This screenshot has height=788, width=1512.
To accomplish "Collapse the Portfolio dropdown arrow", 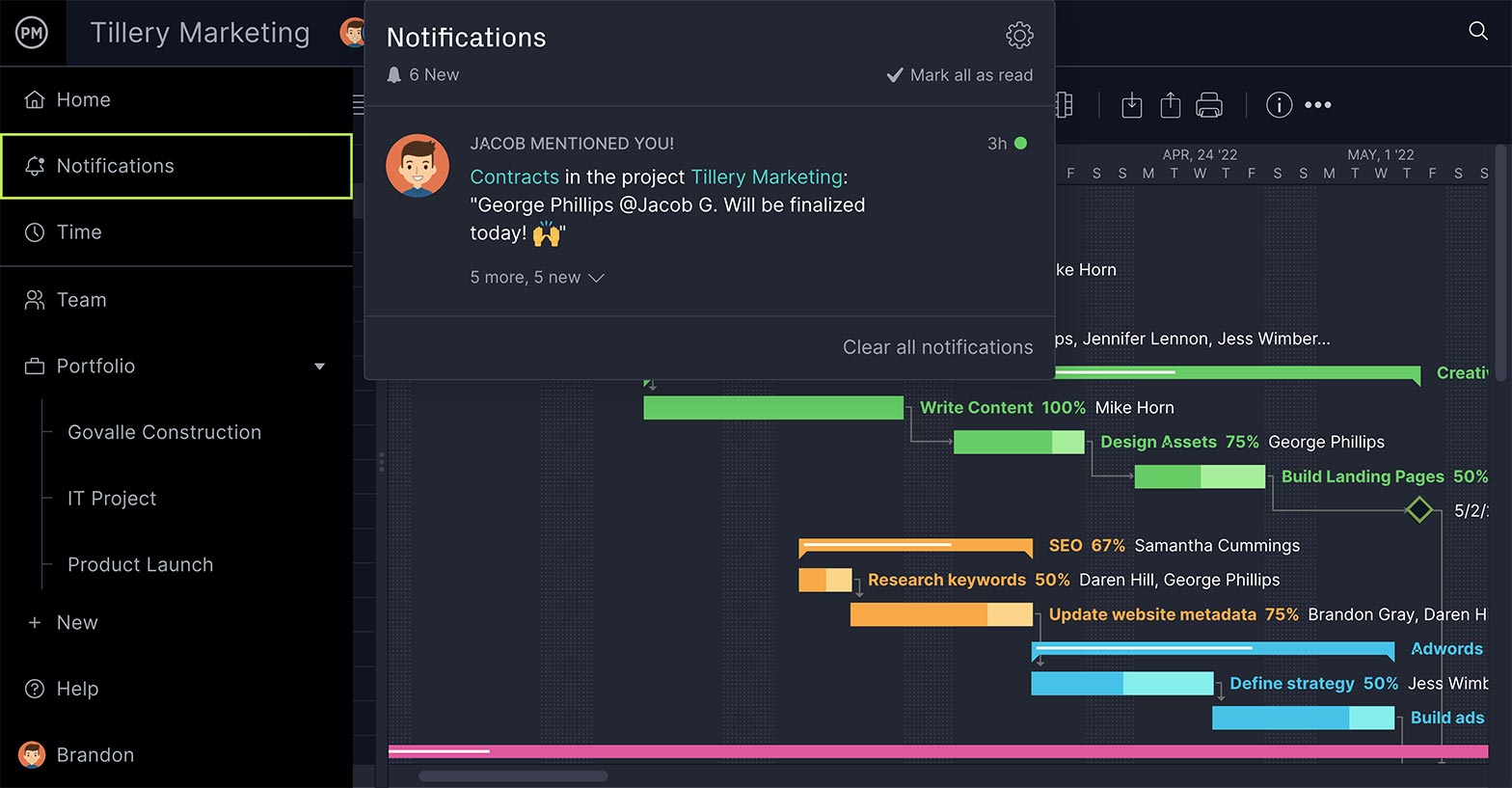I will [319, 367].
